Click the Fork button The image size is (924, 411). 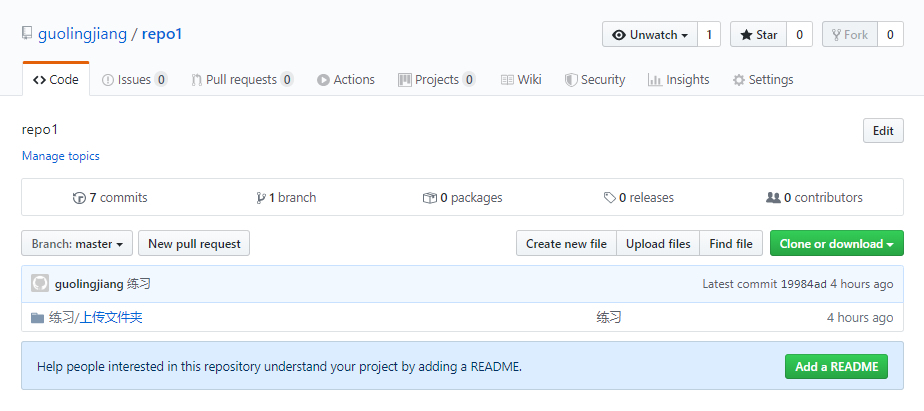click(850, 35)
